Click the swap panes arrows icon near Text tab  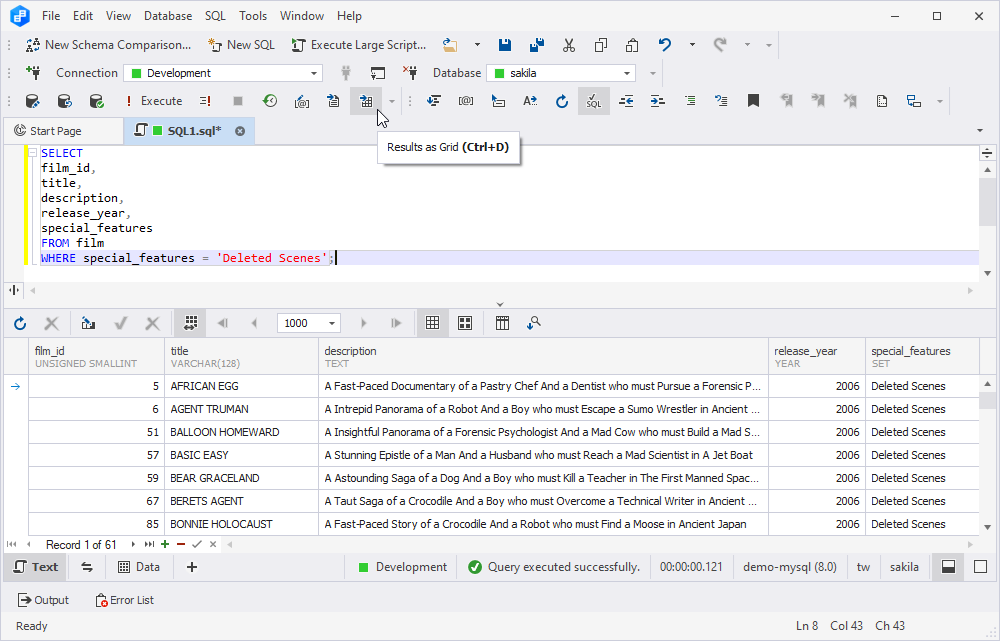(x=87, y=567)
